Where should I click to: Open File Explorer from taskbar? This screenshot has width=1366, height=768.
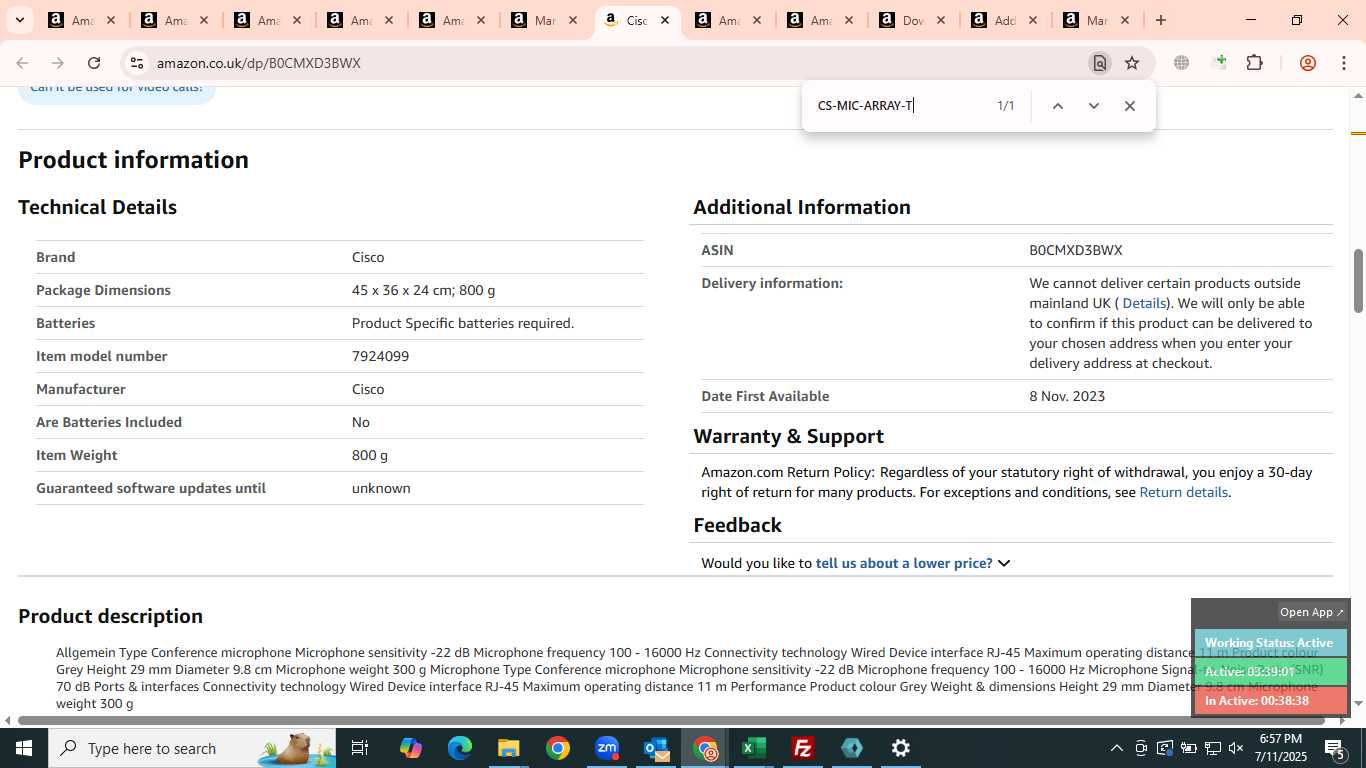click(x=509, y=748)
